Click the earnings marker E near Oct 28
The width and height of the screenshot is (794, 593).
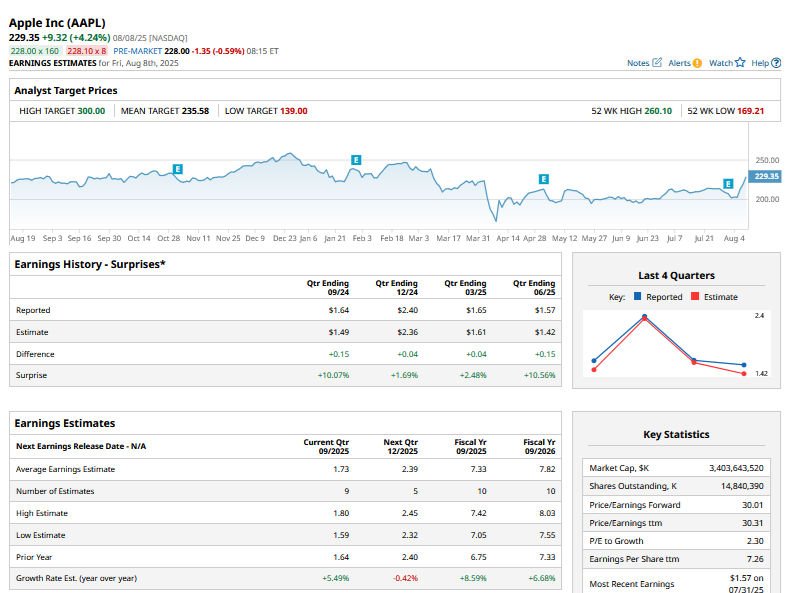178,169
